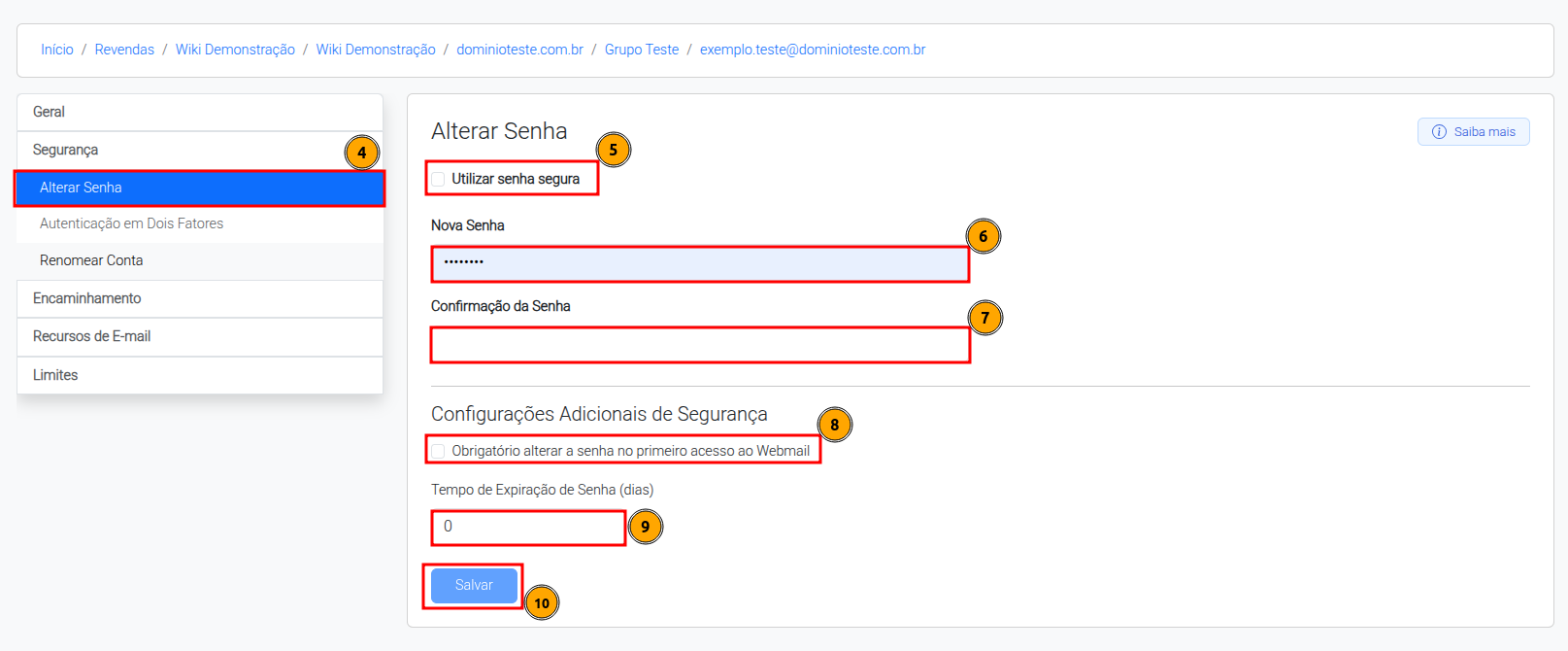Expand the Encaminhamento sidebar section
1568x651 pixels.
[200, 298]
